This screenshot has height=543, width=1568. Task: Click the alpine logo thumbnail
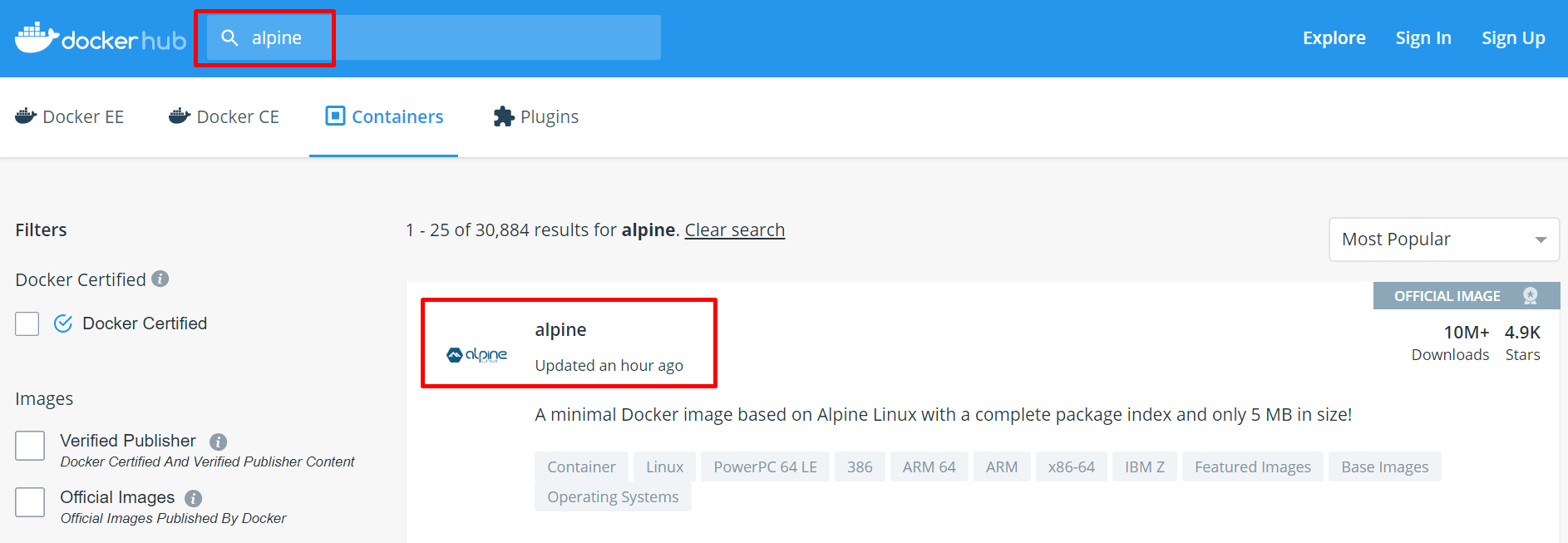pos(477,355)
